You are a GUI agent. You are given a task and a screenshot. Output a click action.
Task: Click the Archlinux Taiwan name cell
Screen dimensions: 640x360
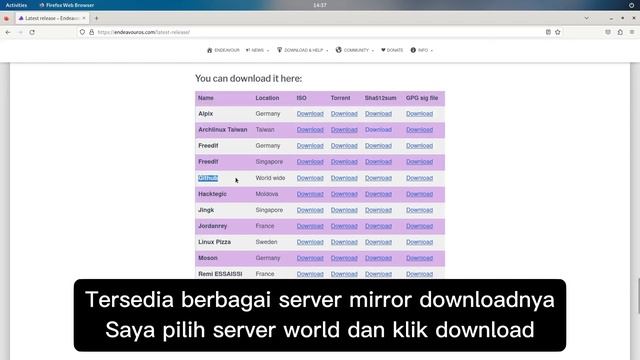coord(223,130)
